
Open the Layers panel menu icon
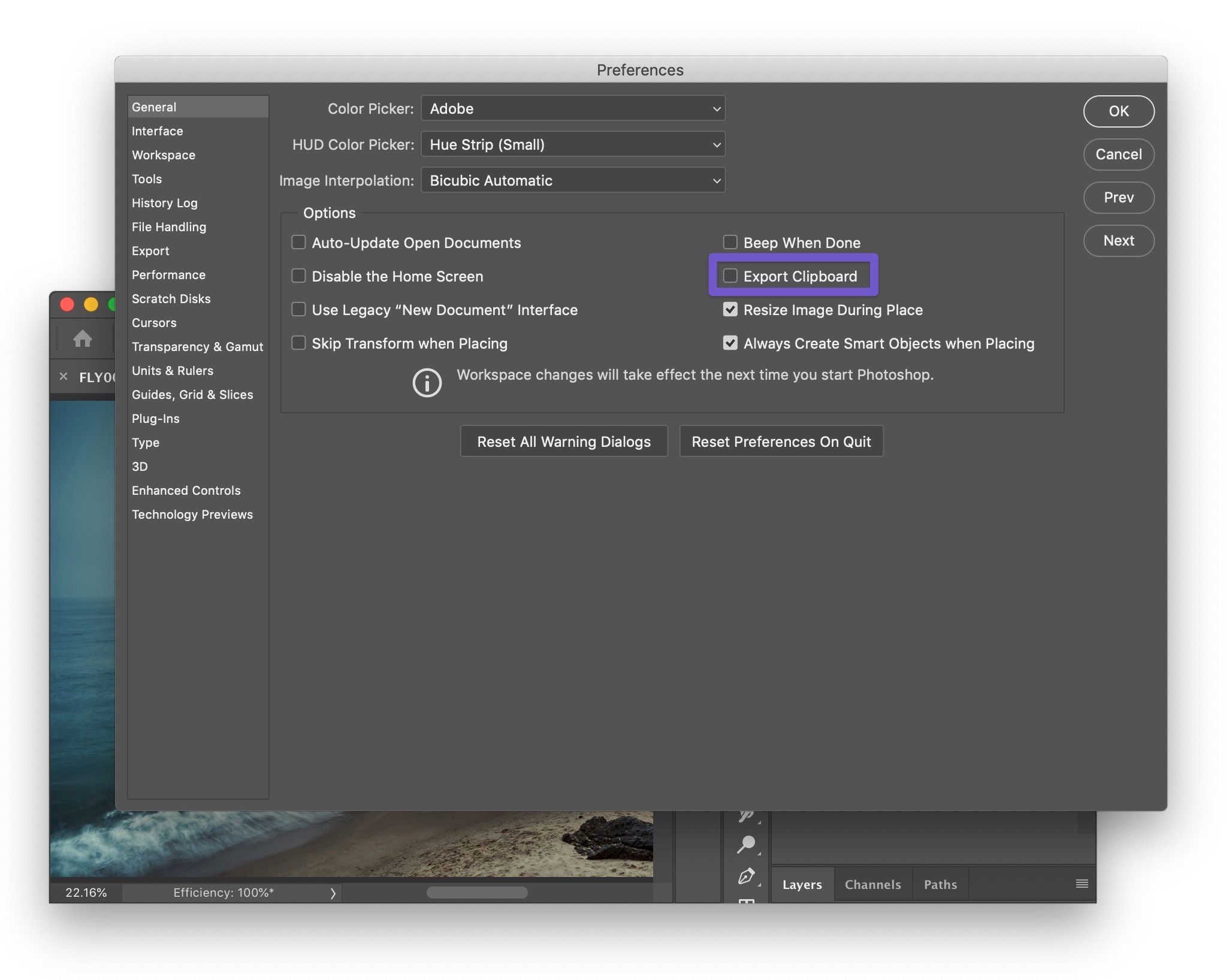pyautogui.click(x=1082, y=884)
